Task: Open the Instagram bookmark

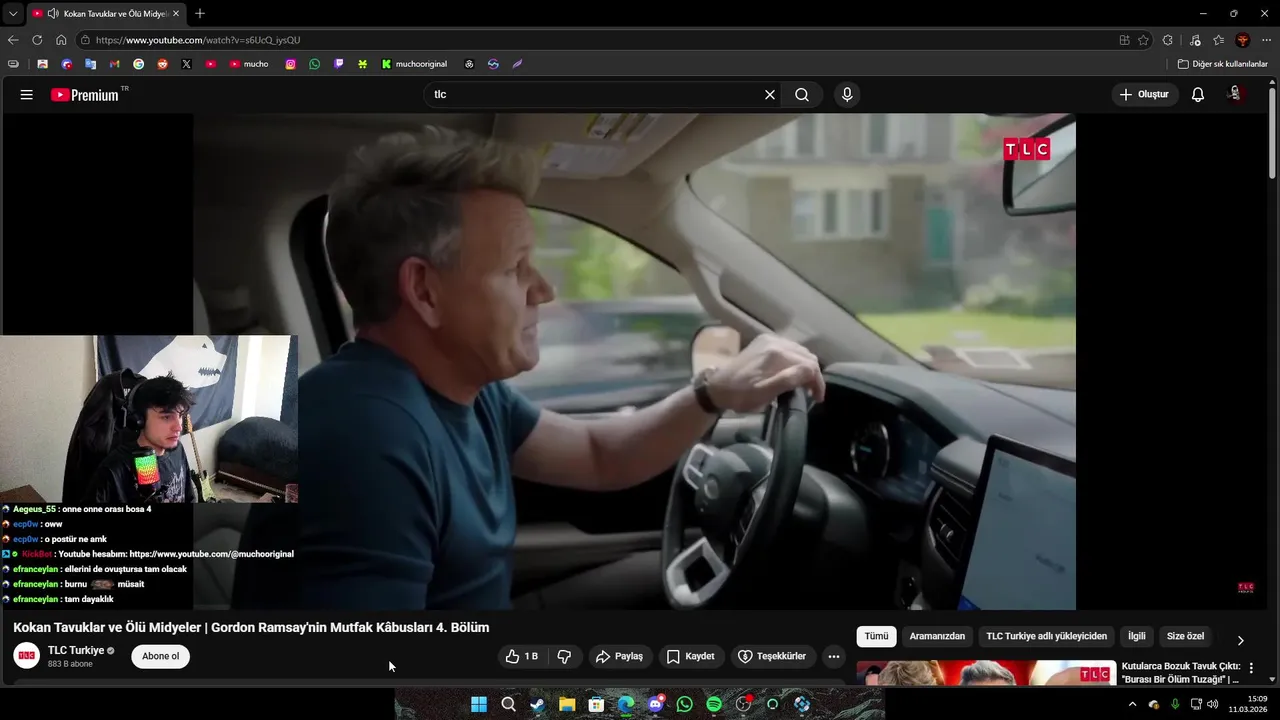Action: coord(291,64)
